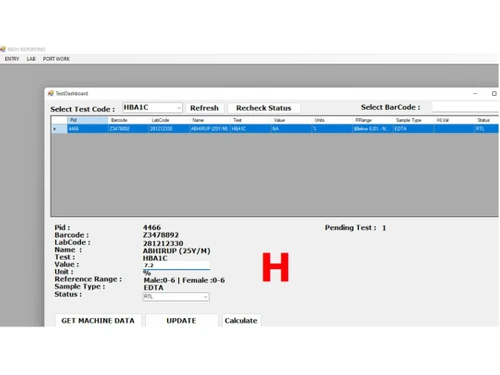Click the GET MACHINE DATA button
500x375 pixels.
click(98, 320)
